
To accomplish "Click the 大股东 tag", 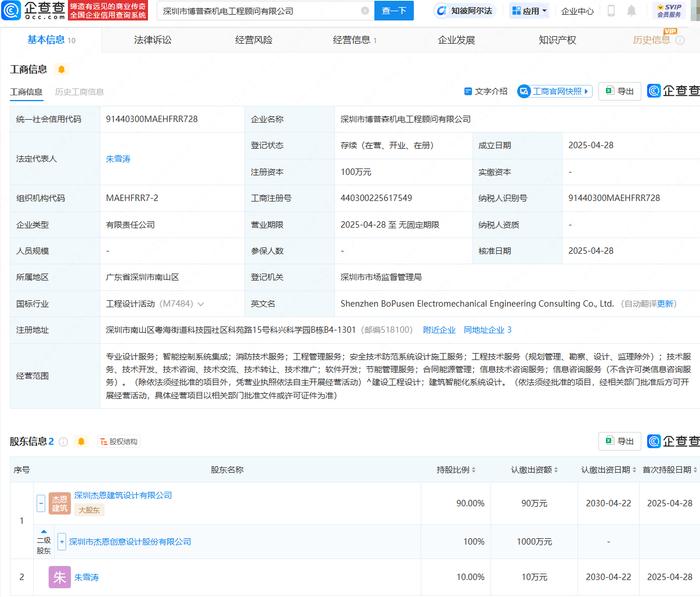I will point(89,510).
